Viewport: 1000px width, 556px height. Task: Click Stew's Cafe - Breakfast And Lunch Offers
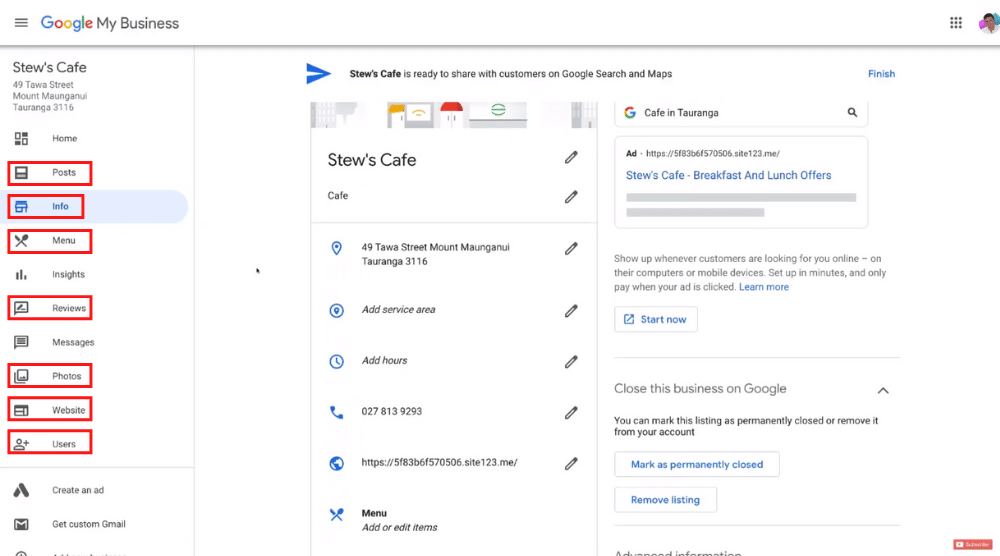click(728, 175)
